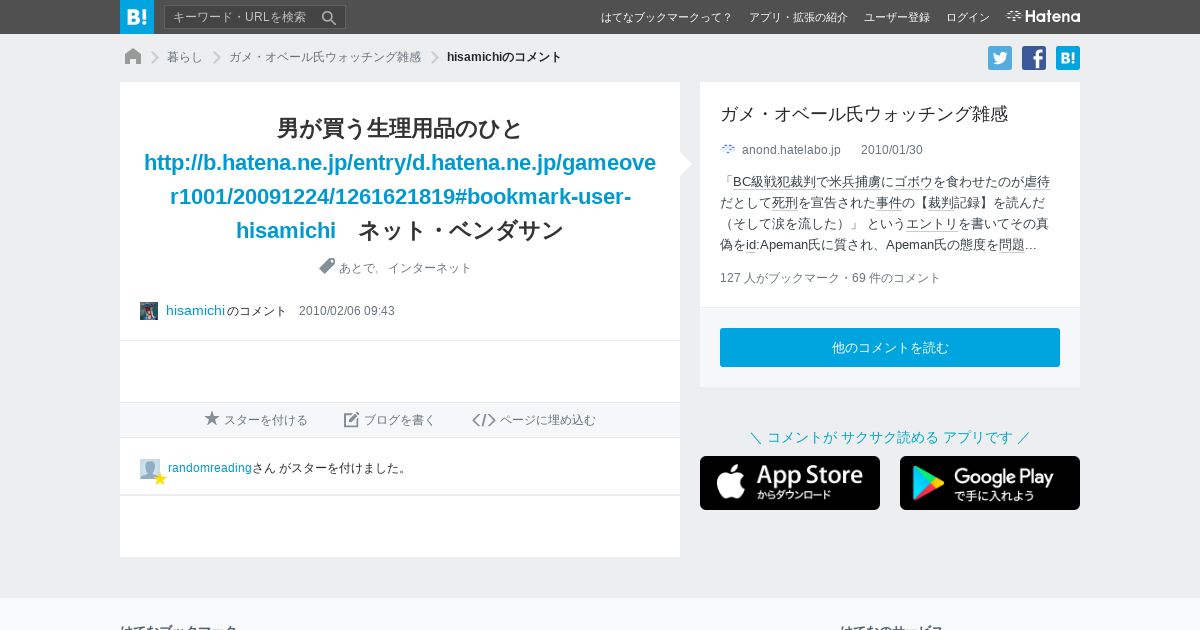Click 他のコメントを読む button
Screen dimensions: 1200x630
[x=890, y=347]
